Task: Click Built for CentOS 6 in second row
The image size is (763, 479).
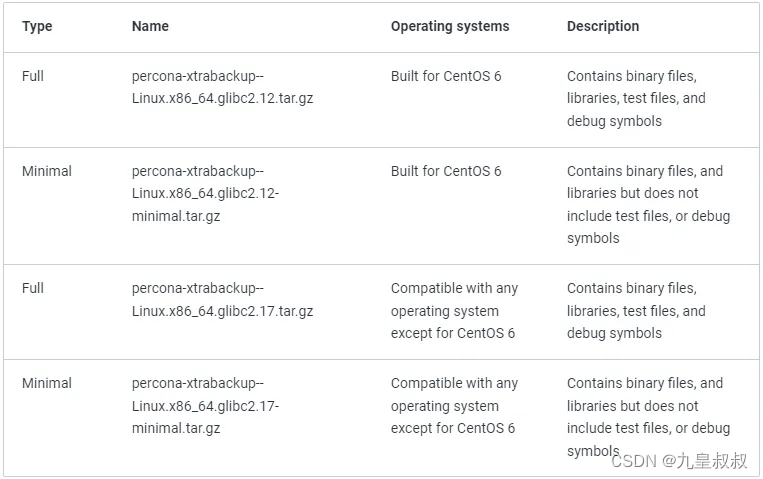Action: point(445,171)
